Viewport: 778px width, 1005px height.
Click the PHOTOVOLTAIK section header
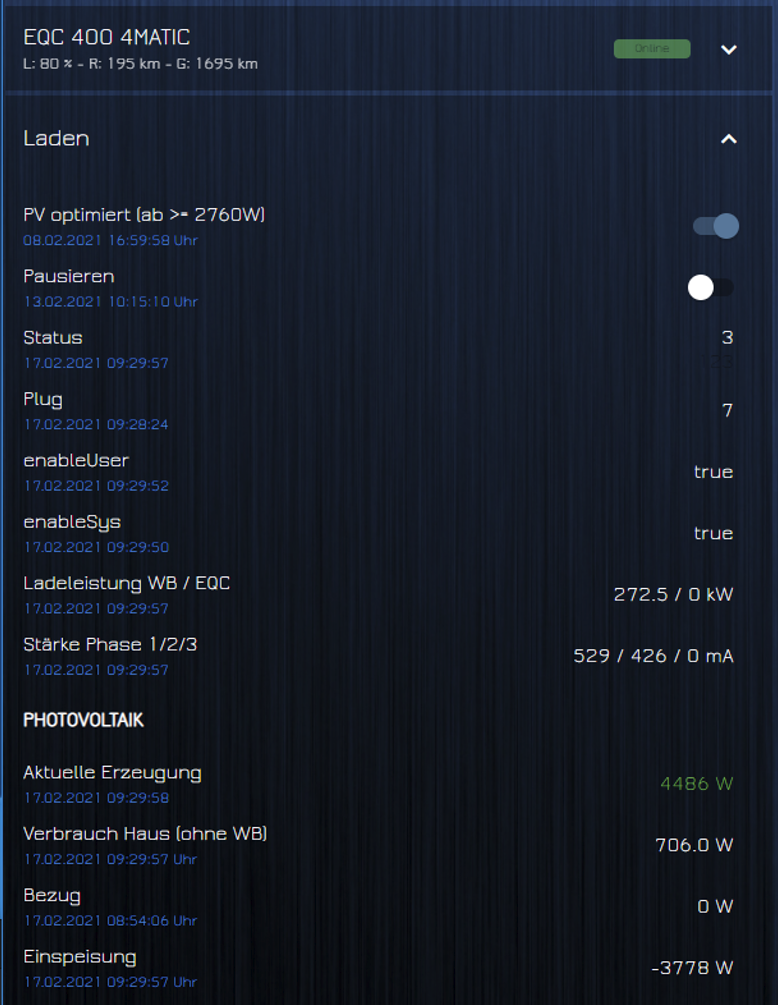click(x=83, y=720)
